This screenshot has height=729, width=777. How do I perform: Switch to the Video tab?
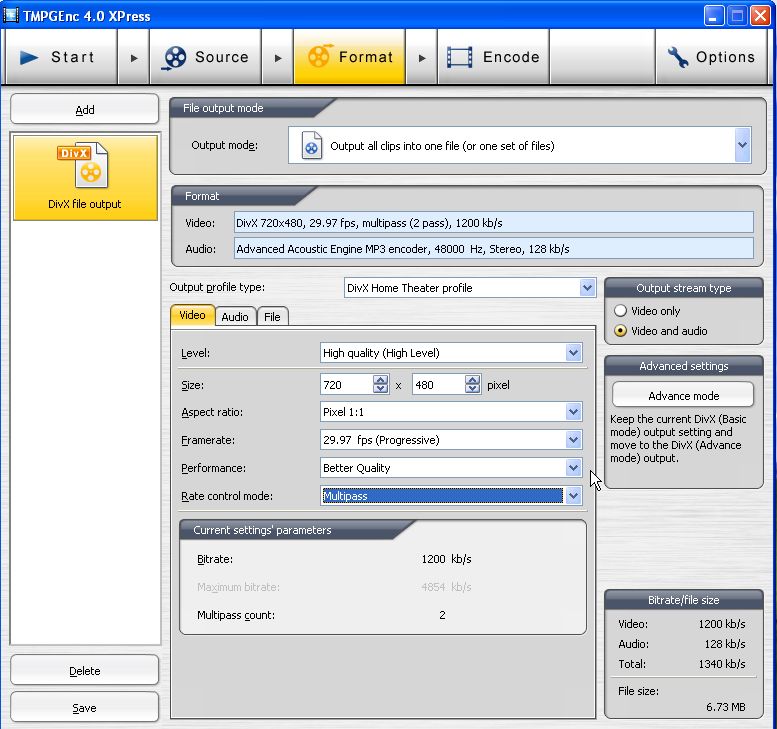[192, 315]
